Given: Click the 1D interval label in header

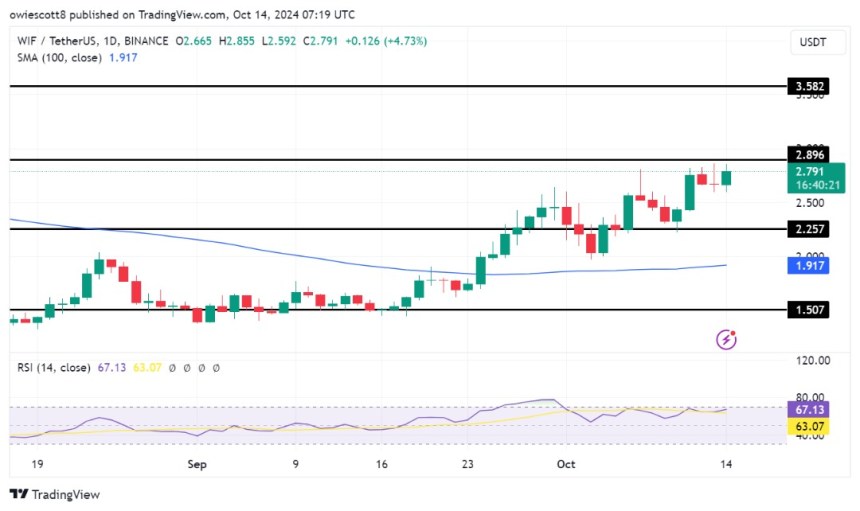Looking at the screenshot, I should [x=109, y=40].
